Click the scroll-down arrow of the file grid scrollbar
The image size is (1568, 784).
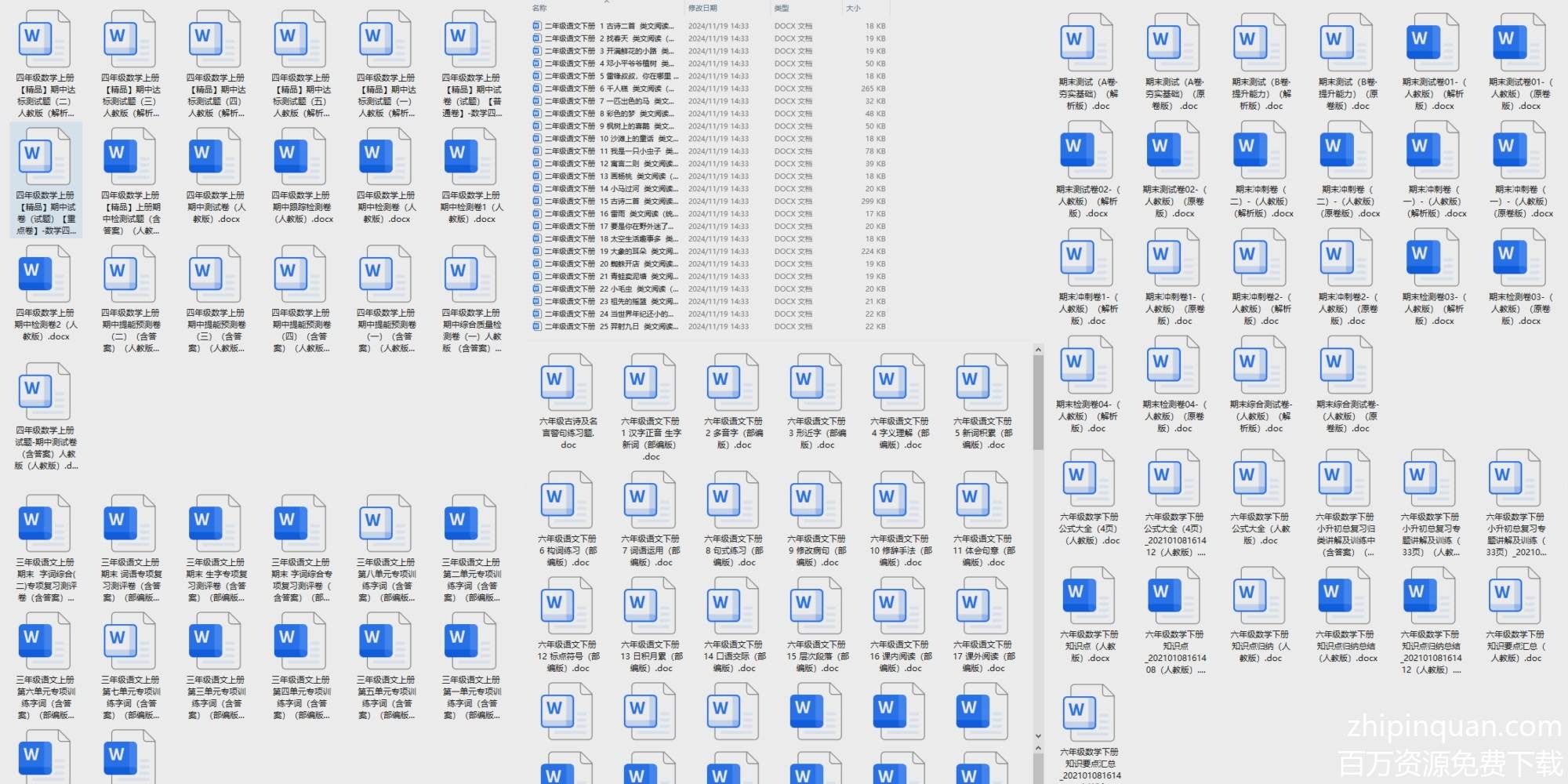coord(1038,736)
